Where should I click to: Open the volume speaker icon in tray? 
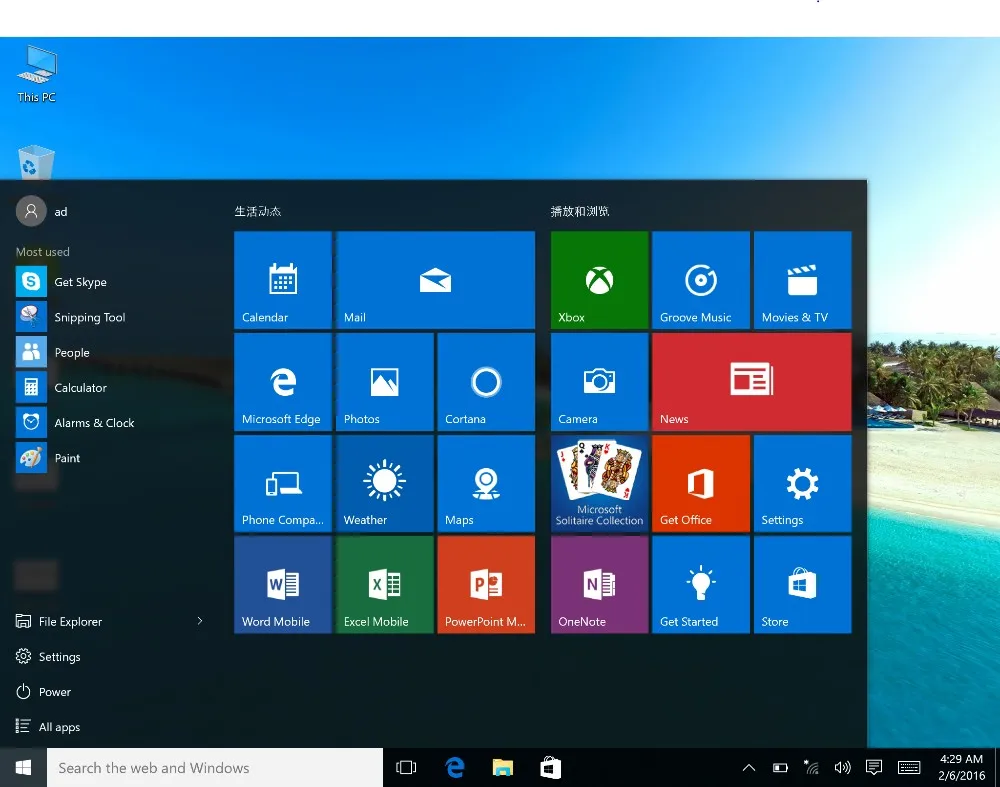(842, 768)
